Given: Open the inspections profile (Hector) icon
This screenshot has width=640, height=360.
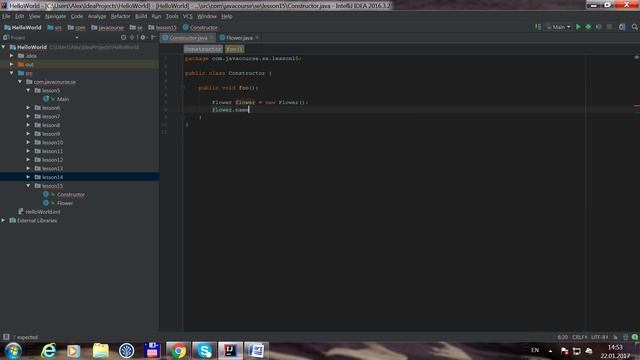Looking at the screenshot, I should (625, 337).
